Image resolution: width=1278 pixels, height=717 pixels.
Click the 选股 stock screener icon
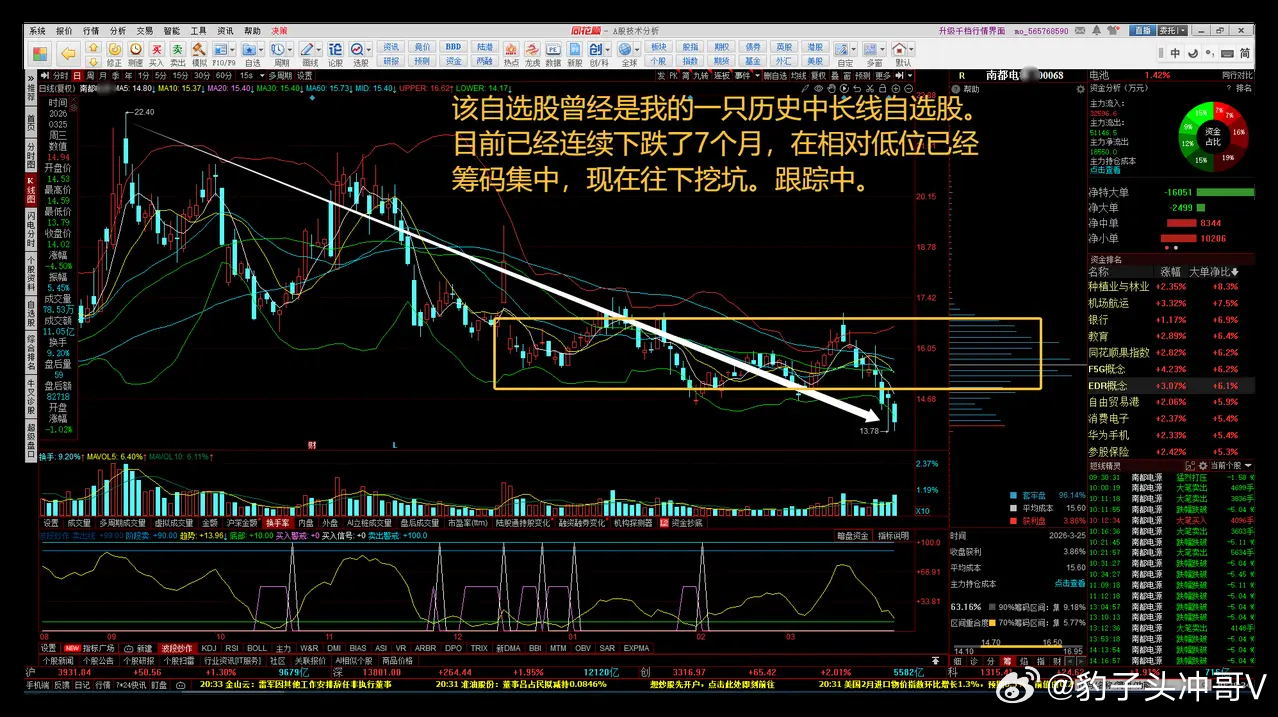click(358, 55)
